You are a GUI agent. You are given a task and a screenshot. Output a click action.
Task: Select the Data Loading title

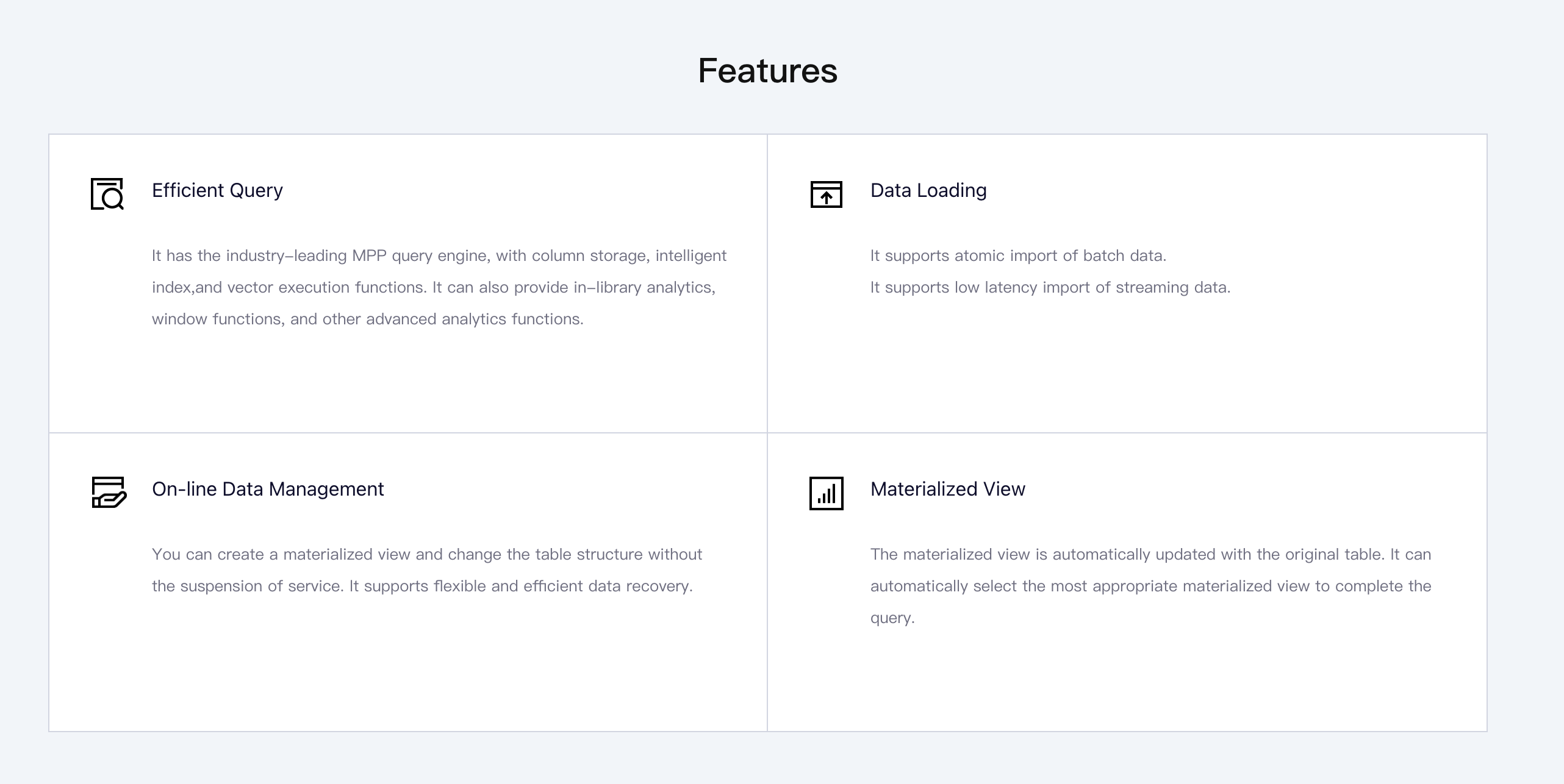[928, 190]
